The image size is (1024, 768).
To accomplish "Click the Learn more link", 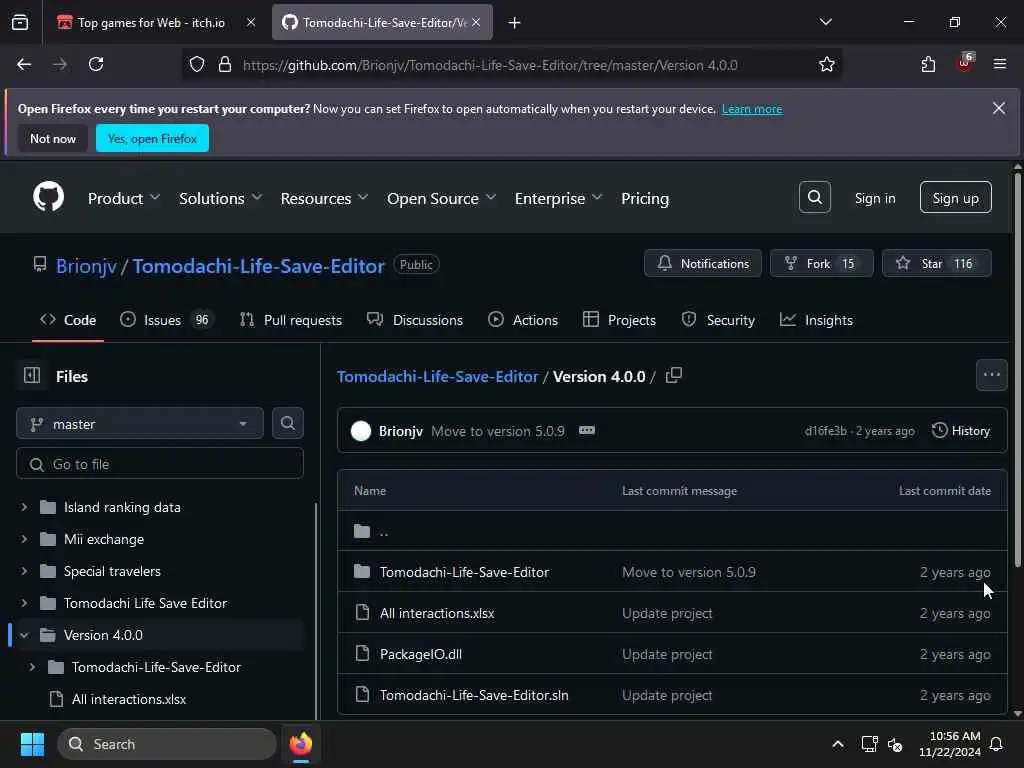I will click(x=752, y=109).
